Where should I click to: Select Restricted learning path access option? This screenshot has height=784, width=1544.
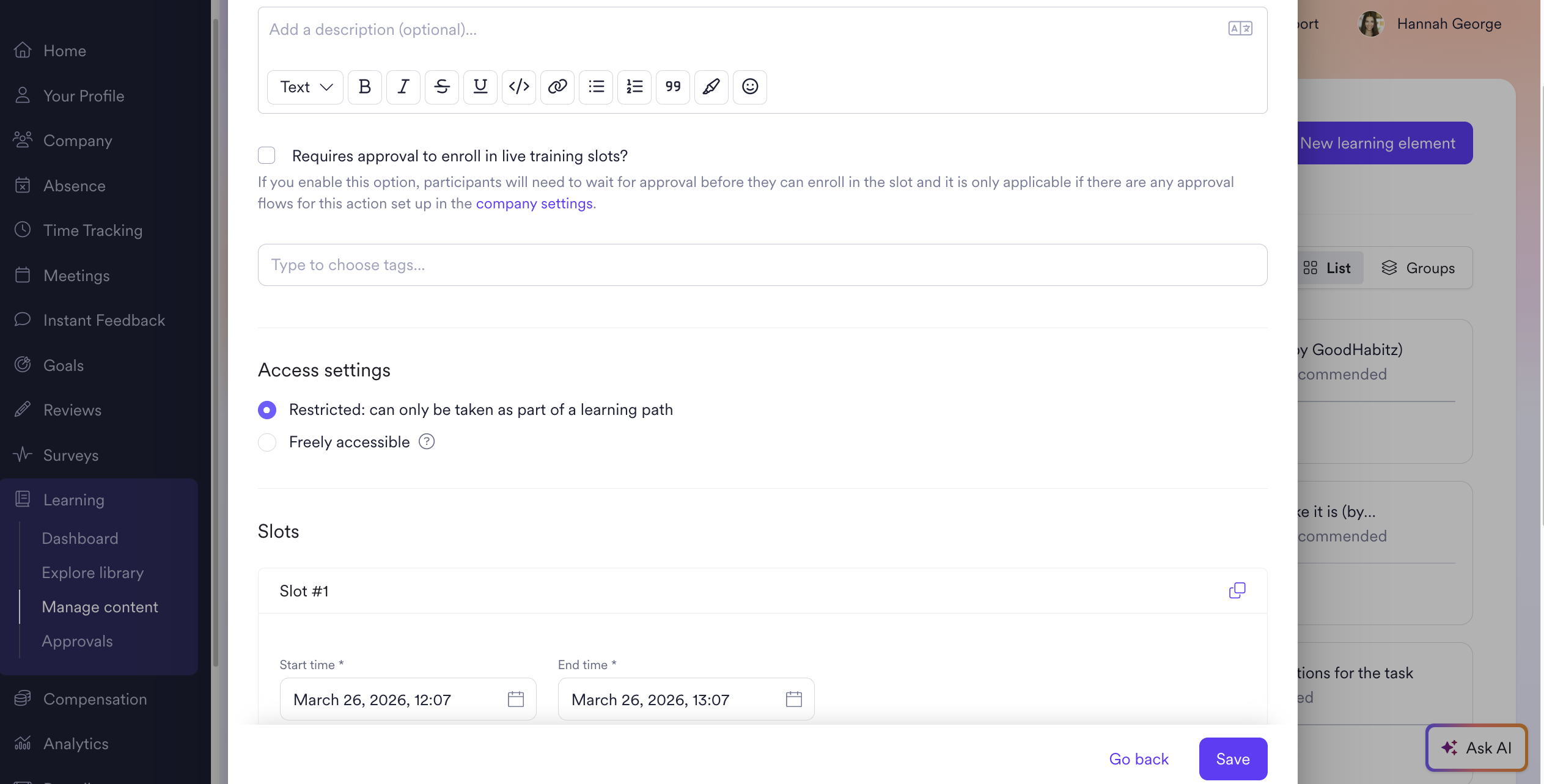pos(267,409)
